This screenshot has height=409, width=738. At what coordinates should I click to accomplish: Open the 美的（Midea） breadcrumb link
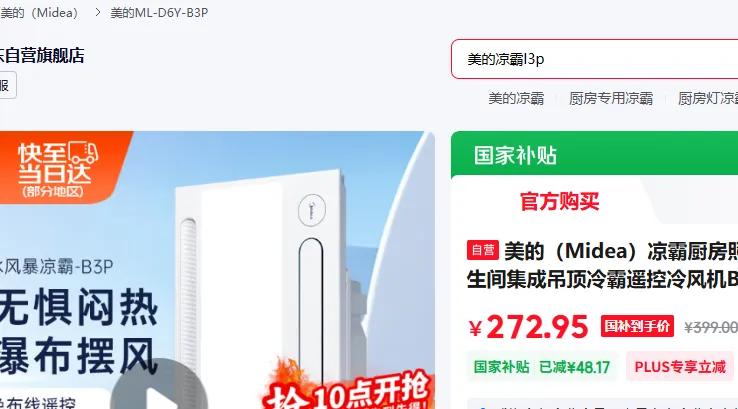tap(40, 12)
